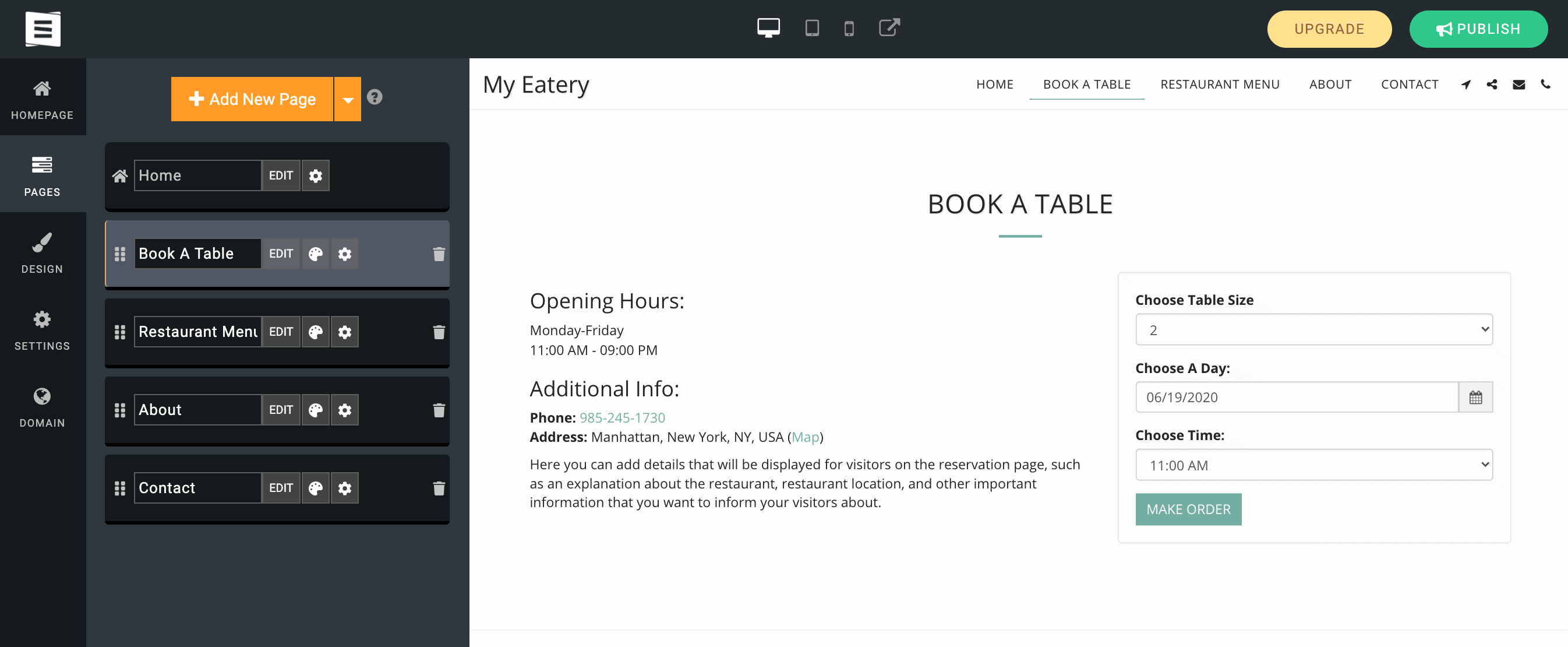Open Choose Time dropdown
This screenshot has height=647, width=1568.
coord(1313,465)
